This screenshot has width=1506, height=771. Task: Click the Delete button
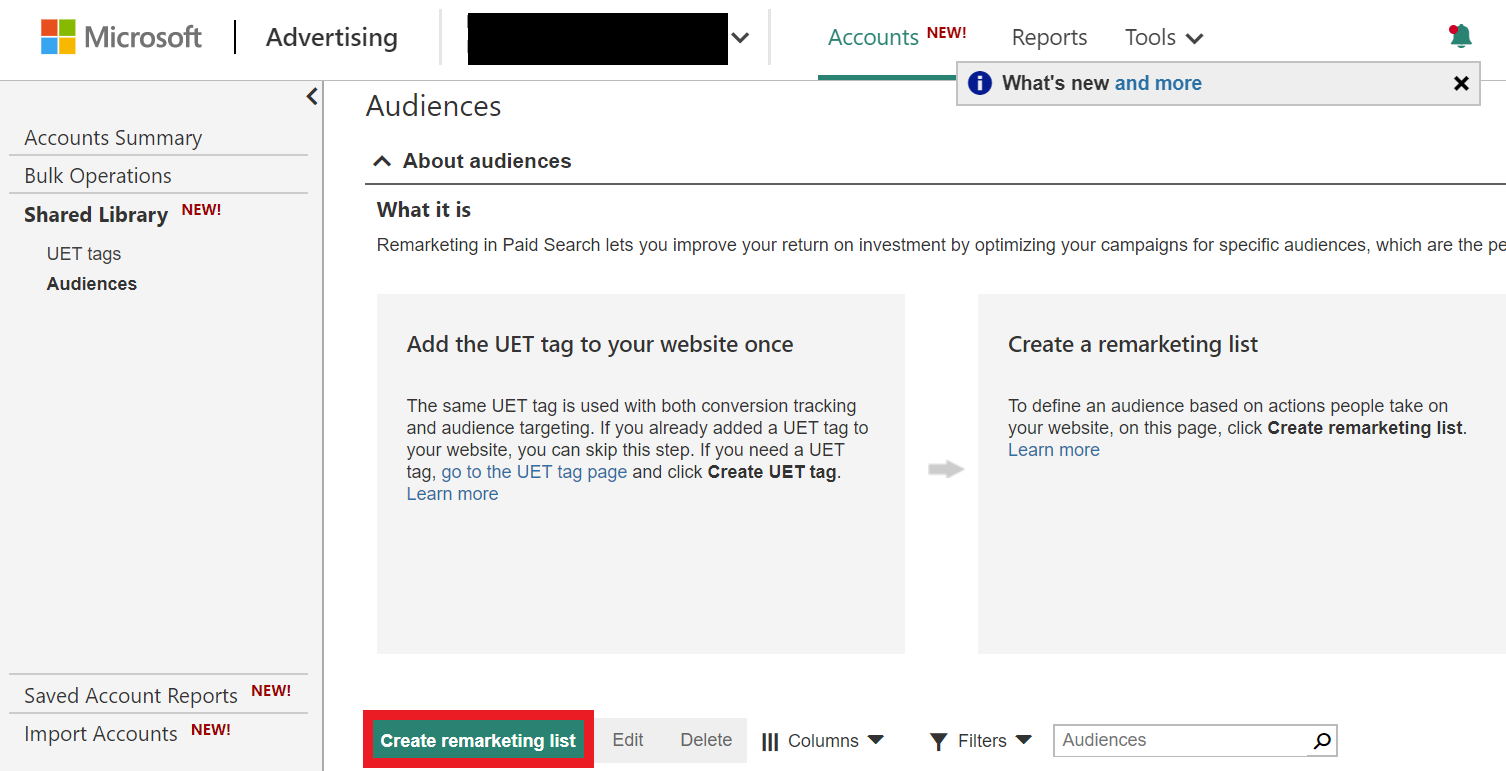click(x=706, y=740)
